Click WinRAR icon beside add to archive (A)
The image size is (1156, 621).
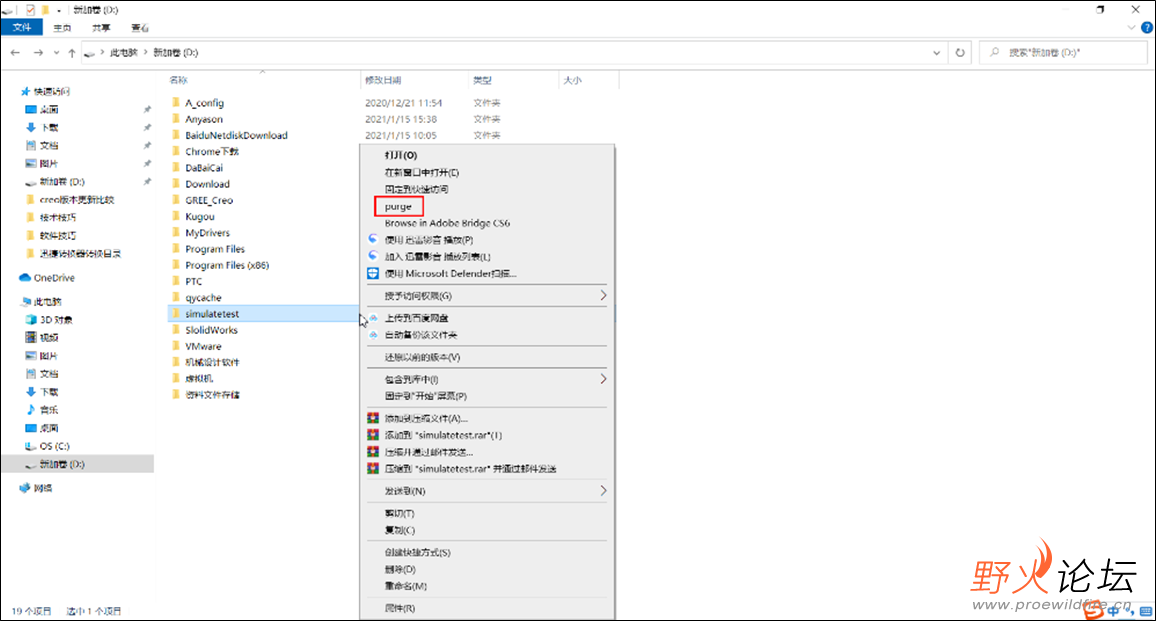point(373,418)
